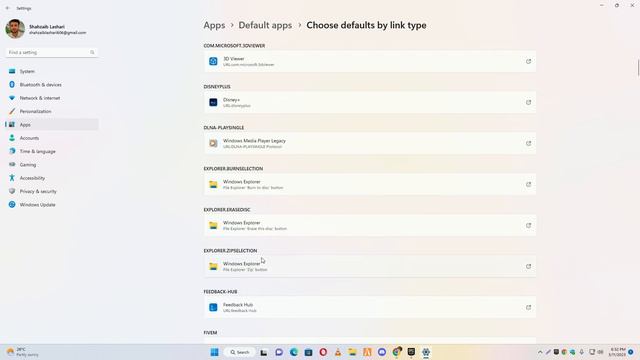
Task: Open System settings in sidebar
Action: coord(51,71)
